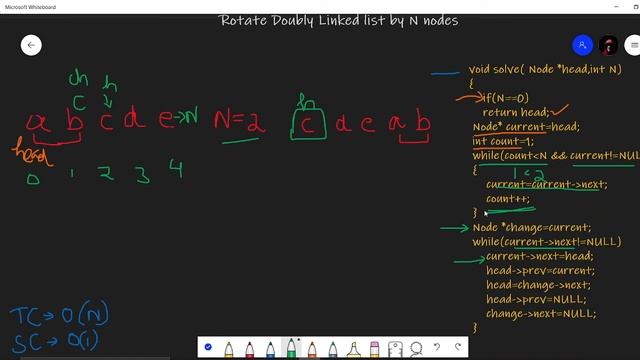Select the eraser tool
Viewport: 640px width, 360px height.
pos(374,349)
